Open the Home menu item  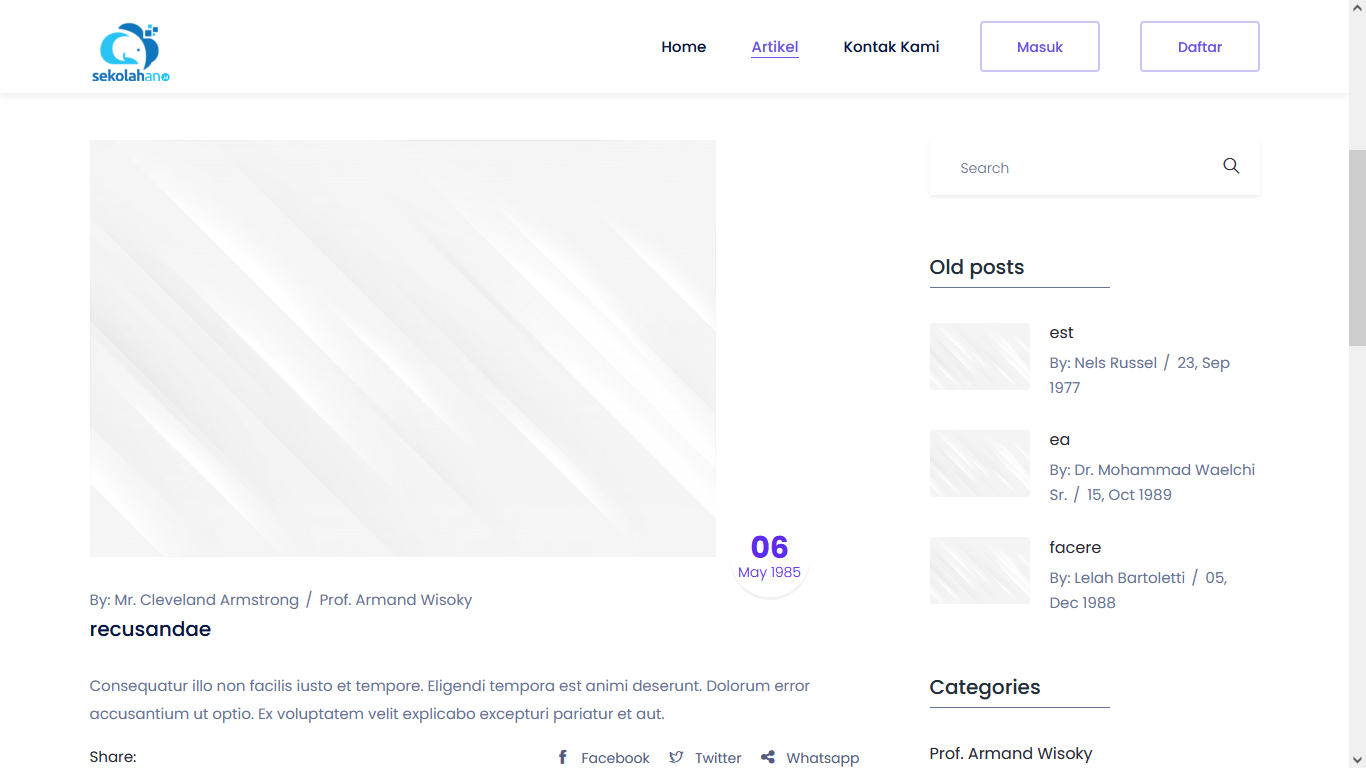pyautogui.click(x=683, y=47)
